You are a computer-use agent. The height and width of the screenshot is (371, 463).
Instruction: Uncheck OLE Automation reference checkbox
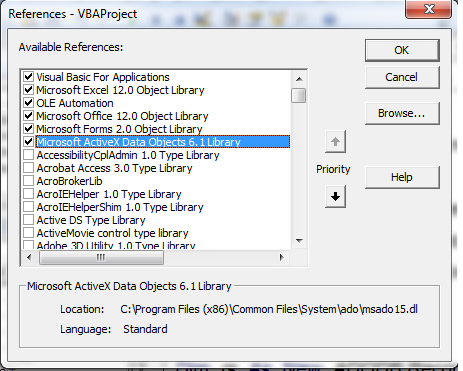[x=29, y=103]
